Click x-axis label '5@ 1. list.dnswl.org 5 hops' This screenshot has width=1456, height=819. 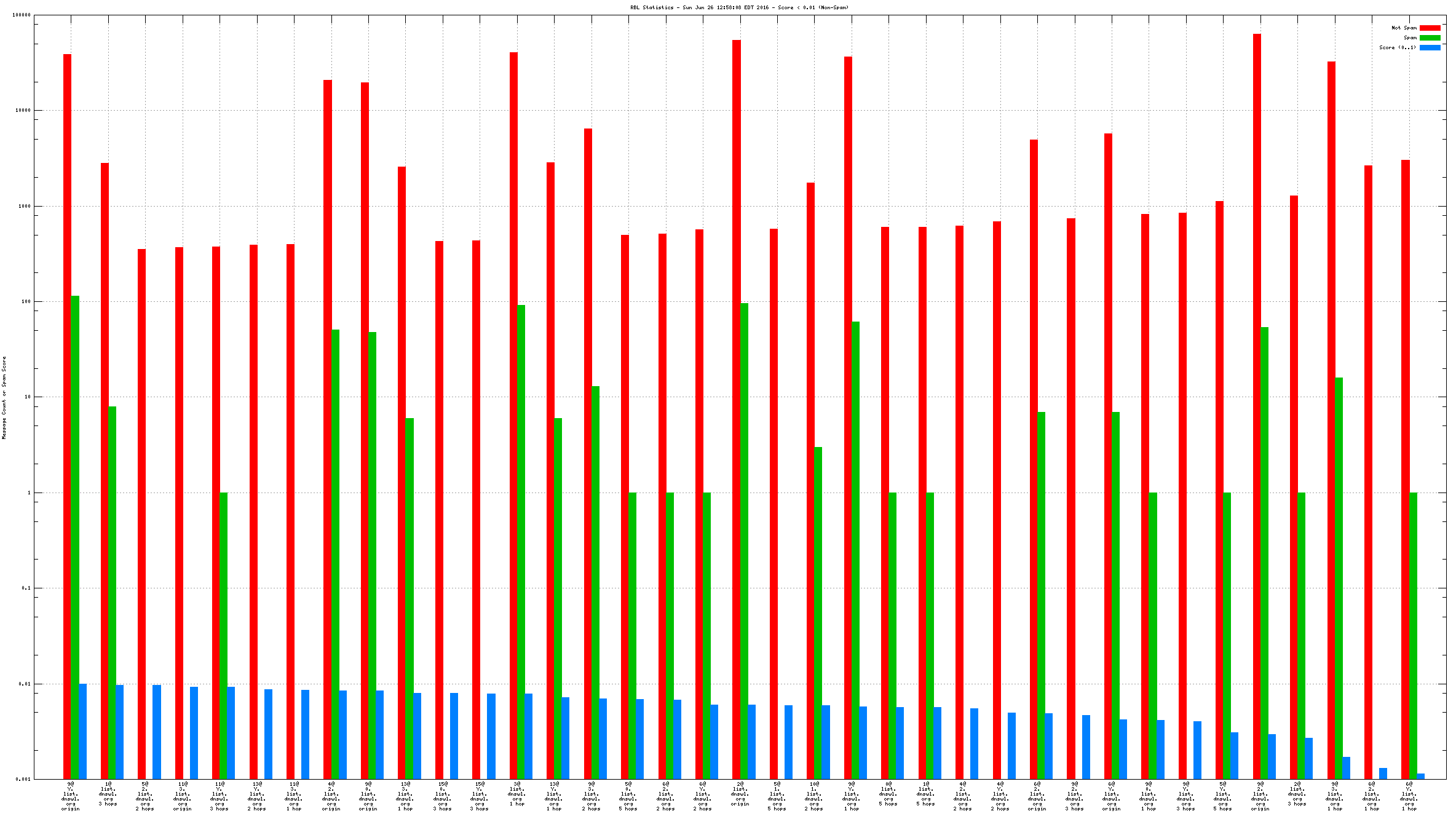click(x=777, y=796)
